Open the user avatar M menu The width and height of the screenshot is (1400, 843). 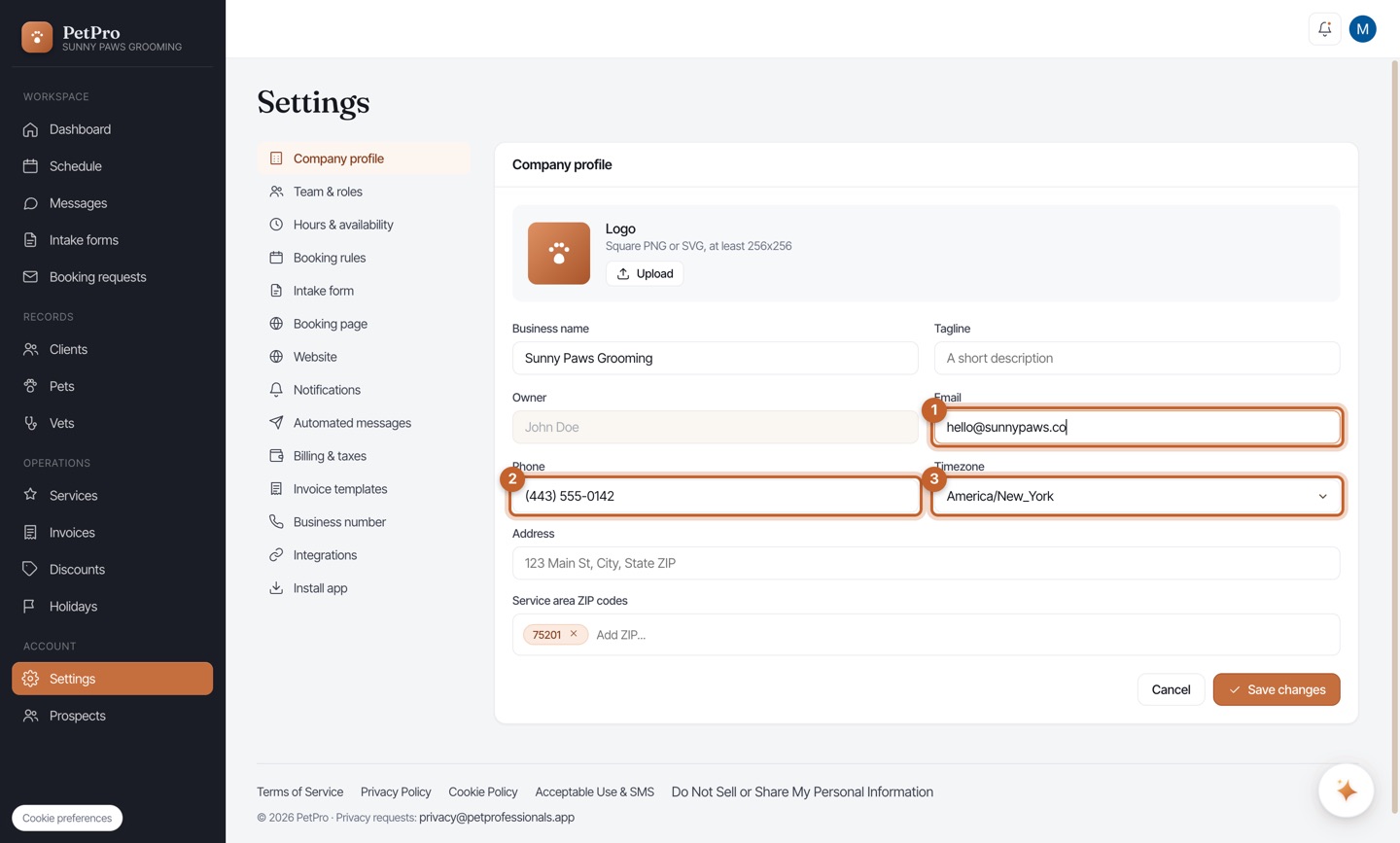click(1363, 29)
